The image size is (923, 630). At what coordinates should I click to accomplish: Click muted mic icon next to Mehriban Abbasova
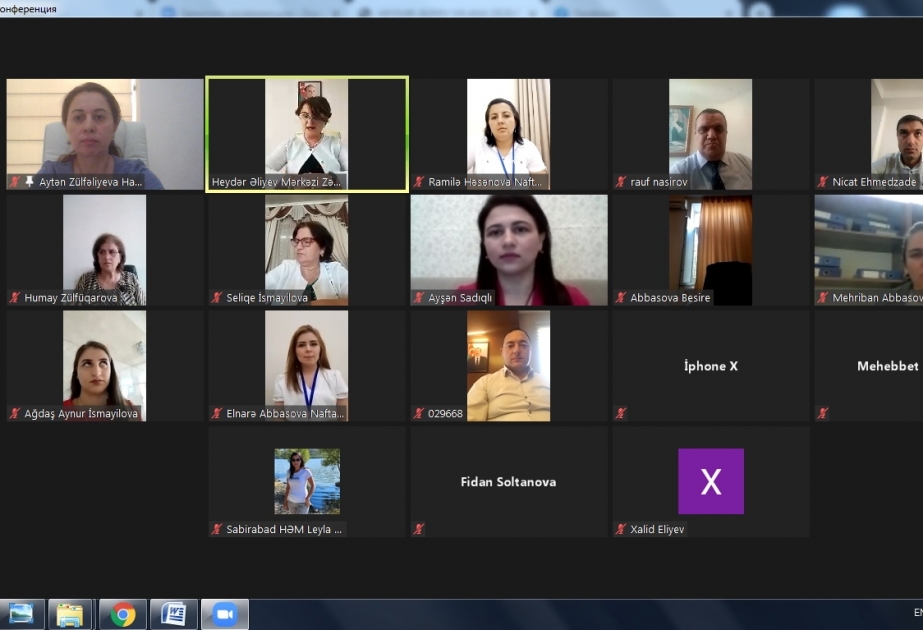click(x=822, y=298)
